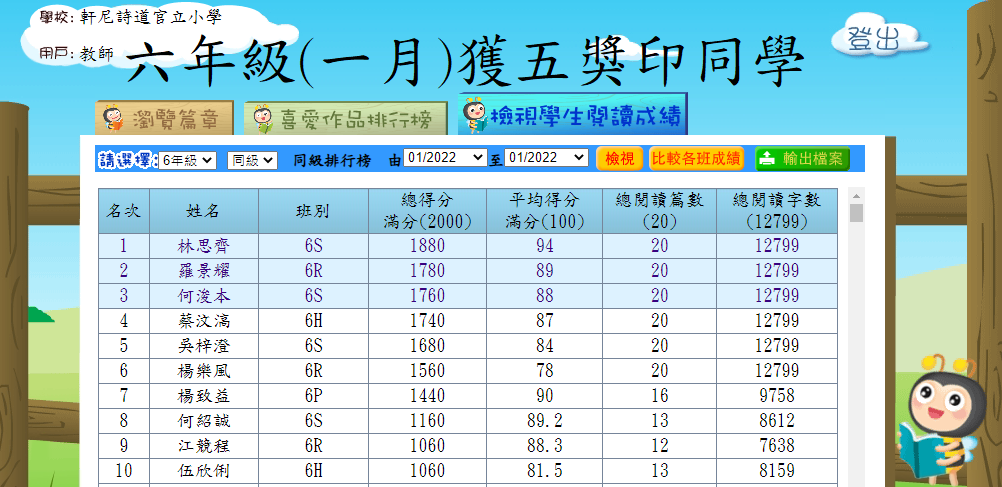1002x487 pixels.
Task: Open the end month dropdown after 至
Action: (547, 159)
